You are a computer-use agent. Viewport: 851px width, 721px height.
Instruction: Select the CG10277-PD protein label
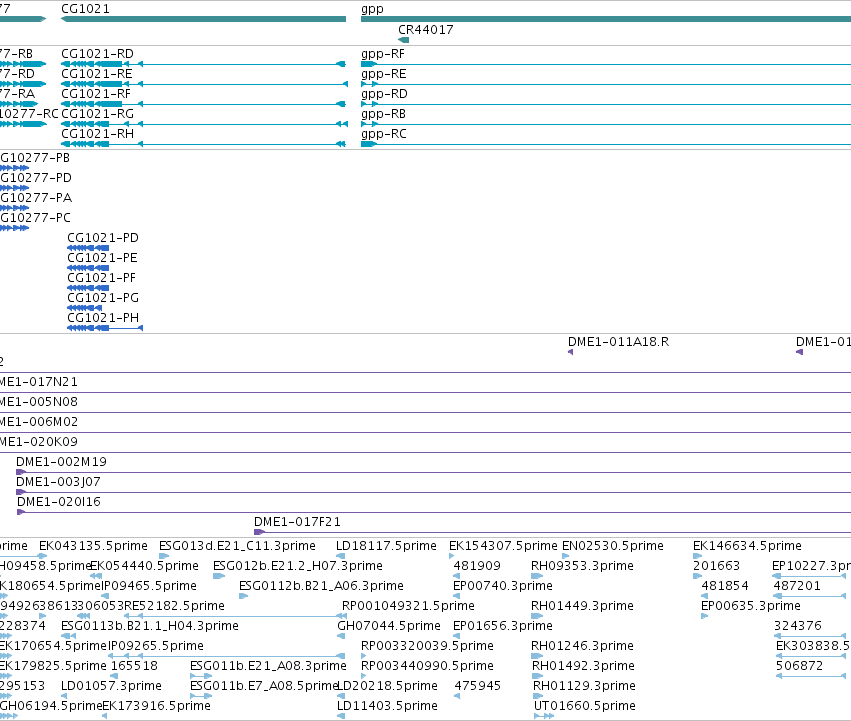tap(36, 178)
